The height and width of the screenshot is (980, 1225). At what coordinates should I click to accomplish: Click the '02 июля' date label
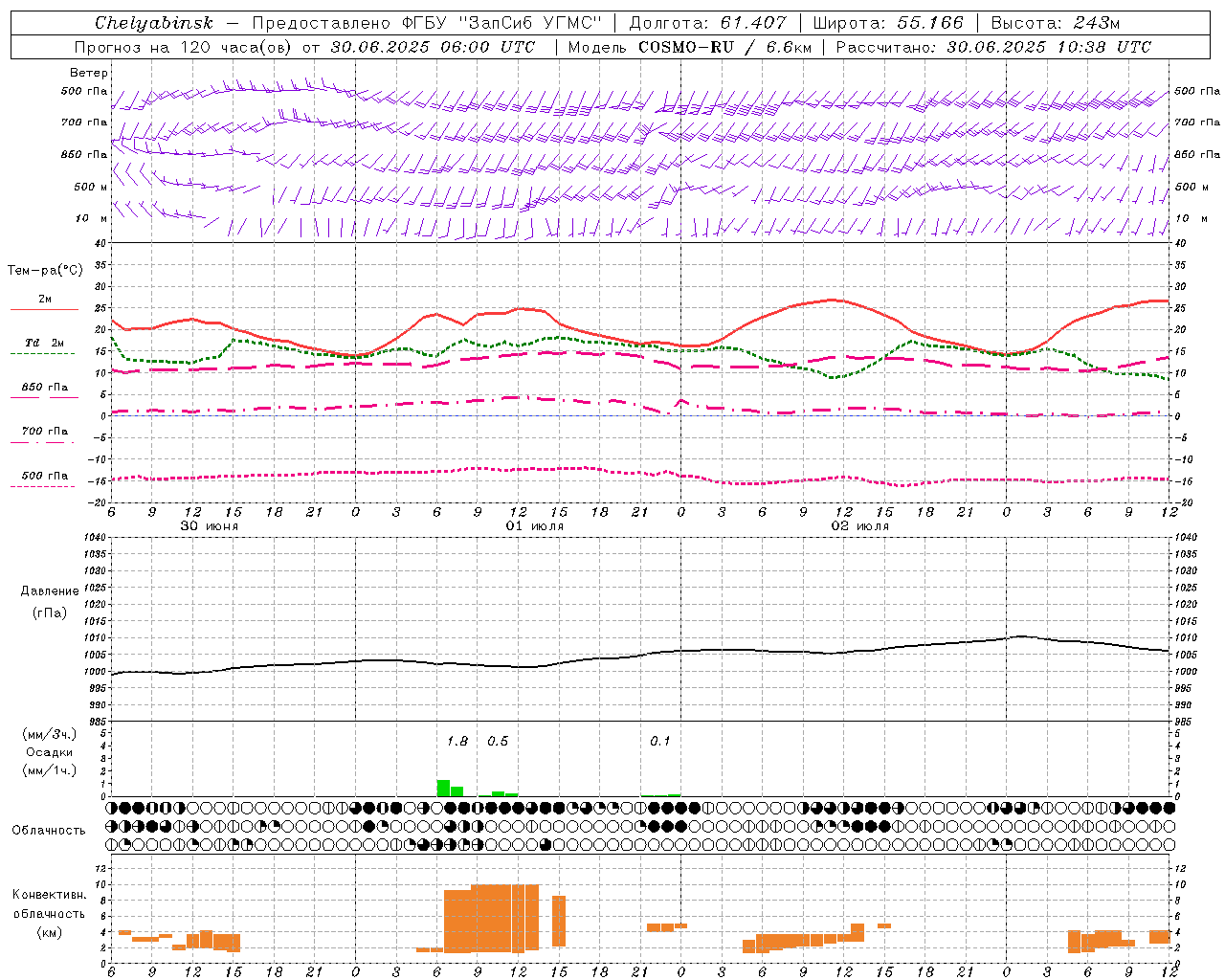point(860,526)
